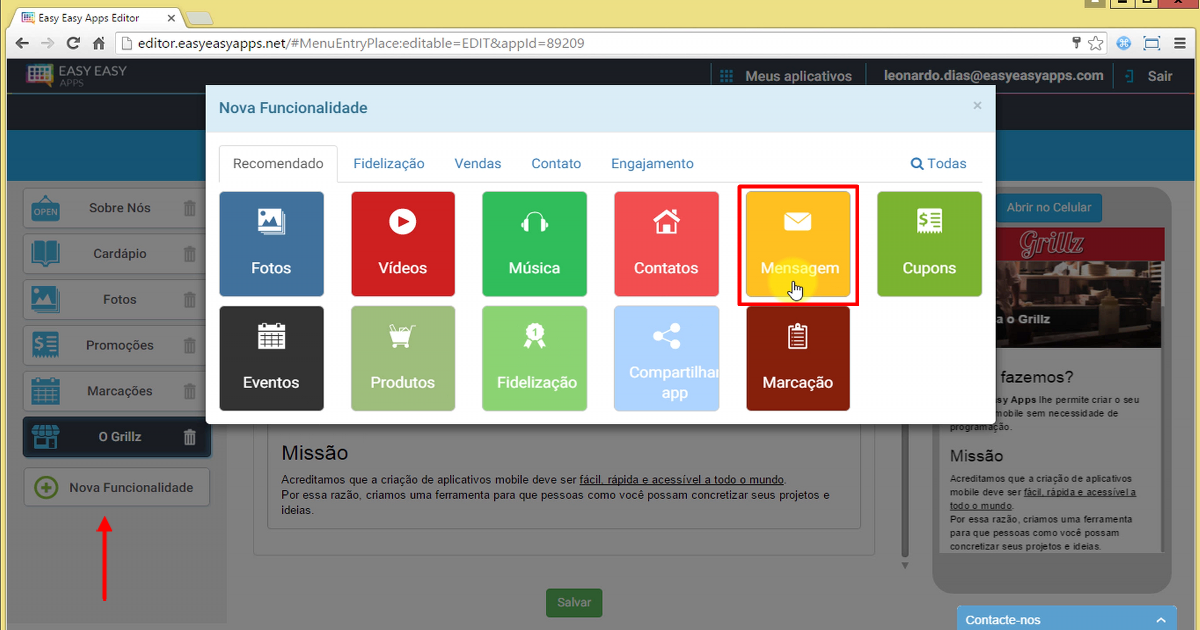Select the Marcação feature tile
Screen dimensions: 1200x630
797,358
